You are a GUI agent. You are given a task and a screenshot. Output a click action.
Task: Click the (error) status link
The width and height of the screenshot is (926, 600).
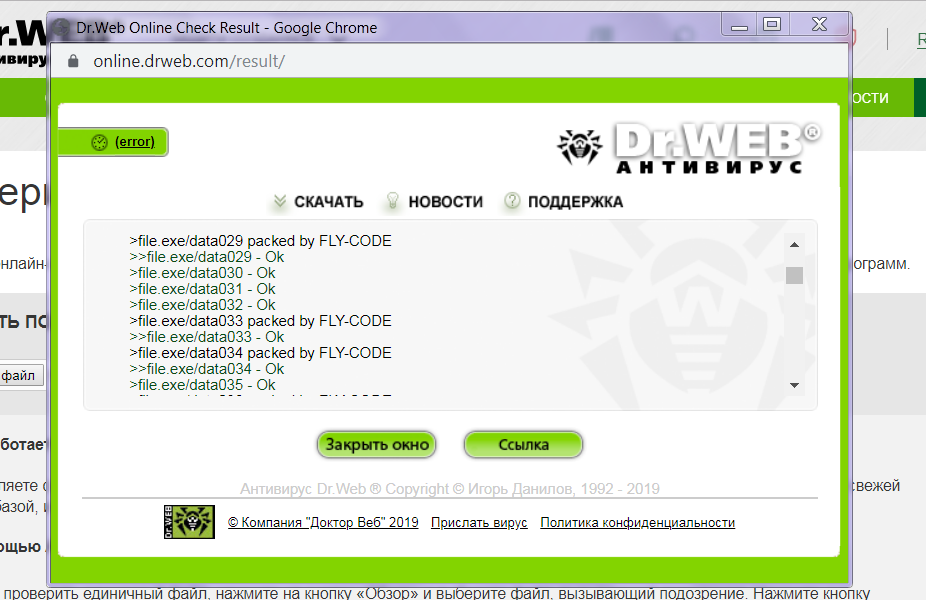coord(135,142)
